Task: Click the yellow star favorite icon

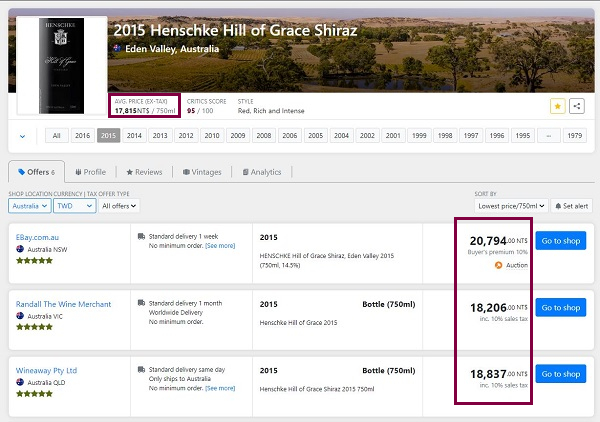Action: click(558, 106)
